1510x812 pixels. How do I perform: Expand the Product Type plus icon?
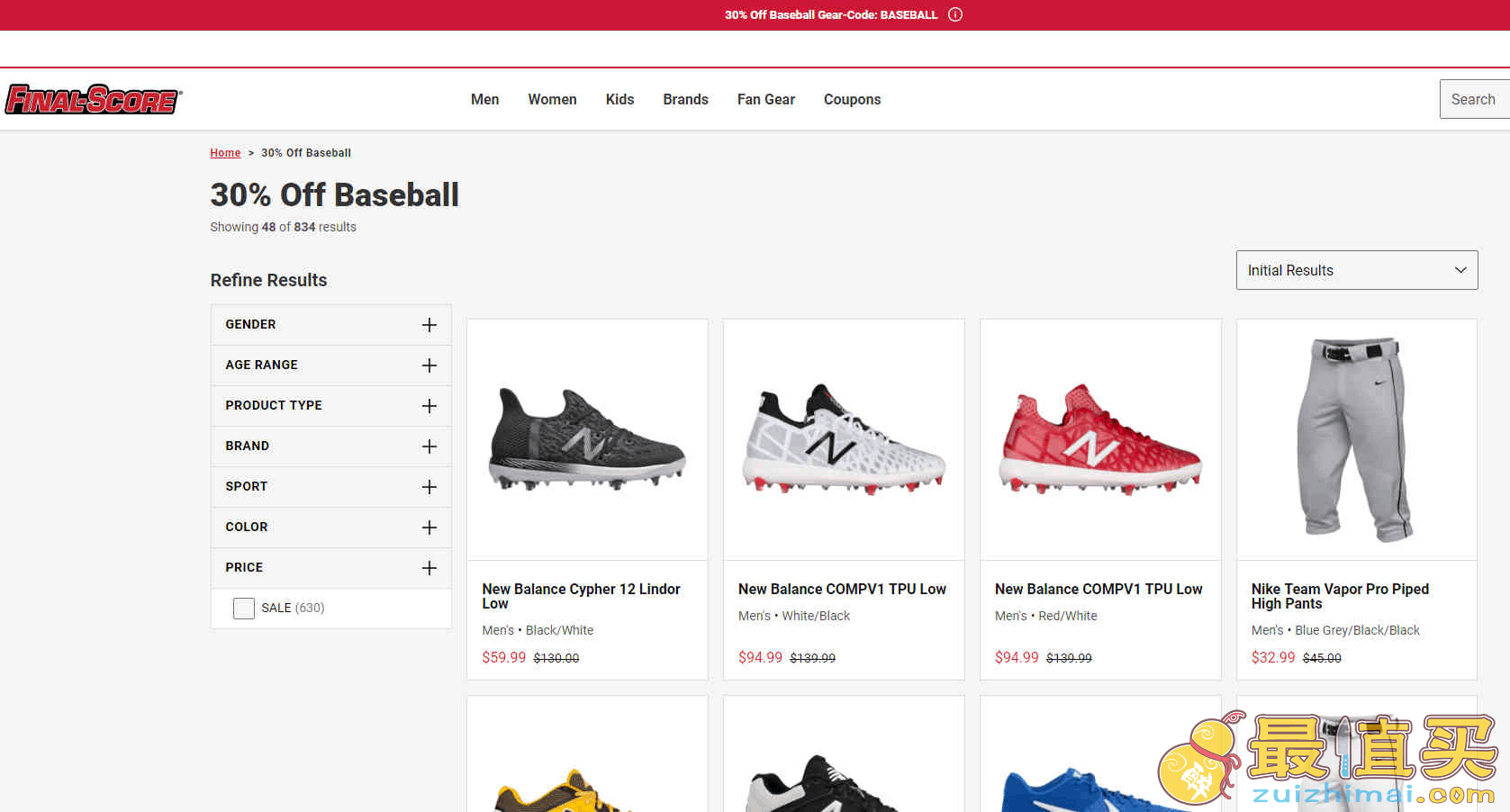pyautogui.click(x=429, y=406)
